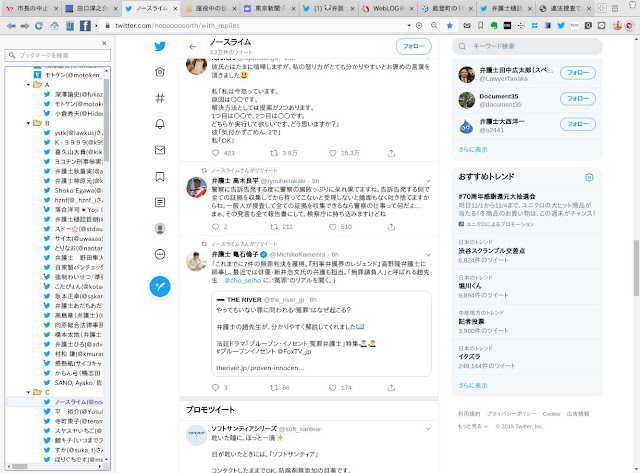This screenshot has height=473, width=640.
Task: Open address bar history dropdown arrow
Action: pos(409,25)
